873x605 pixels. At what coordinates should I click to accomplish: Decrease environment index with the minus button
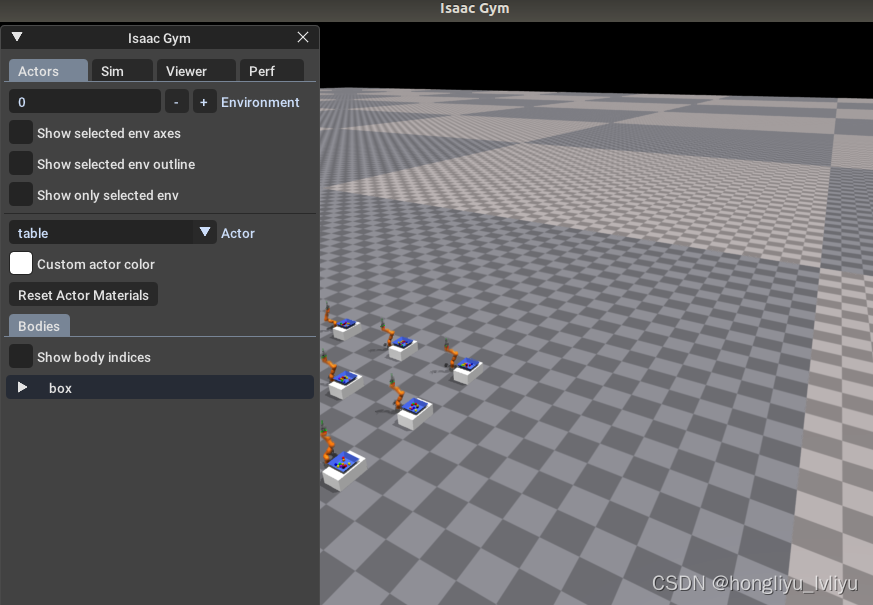[x=176, y=102]
